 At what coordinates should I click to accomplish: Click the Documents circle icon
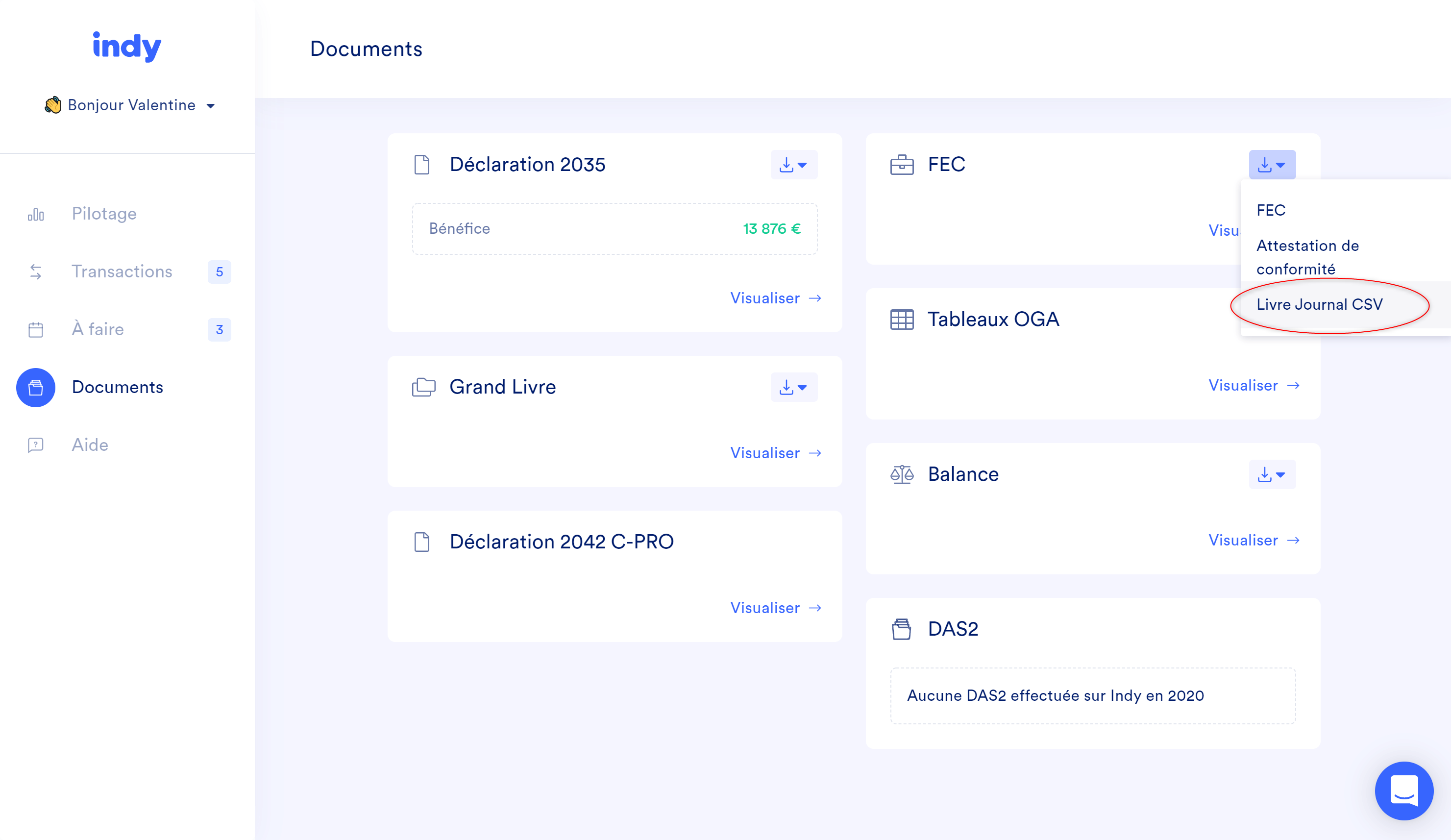coord(36,388)
